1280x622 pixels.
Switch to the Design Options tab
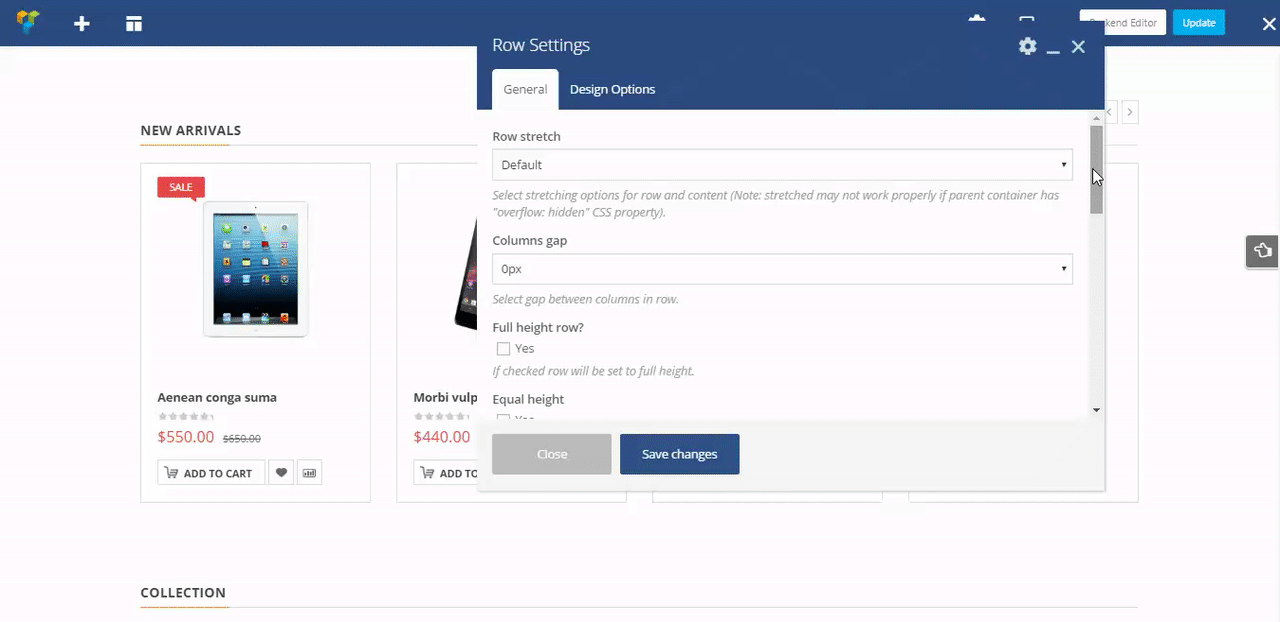(612, 89)
